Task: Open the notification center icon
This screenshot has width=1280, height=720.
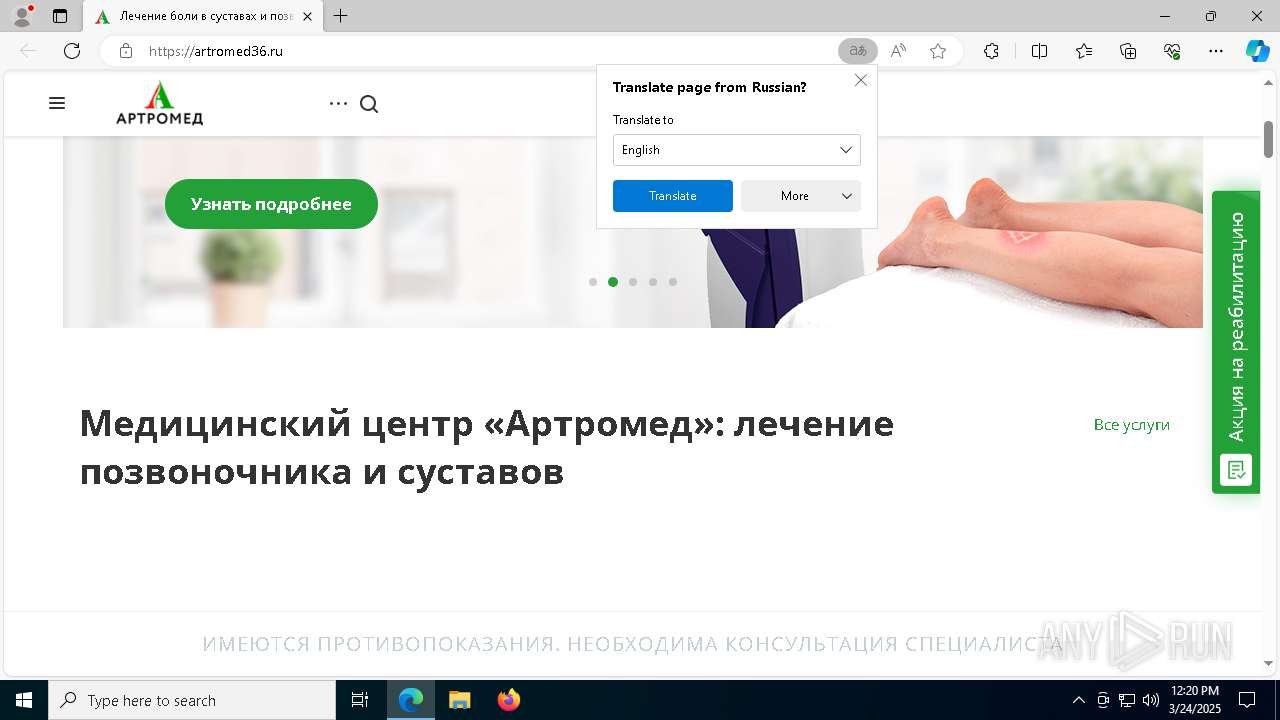Action: (x=1247, y=700)
